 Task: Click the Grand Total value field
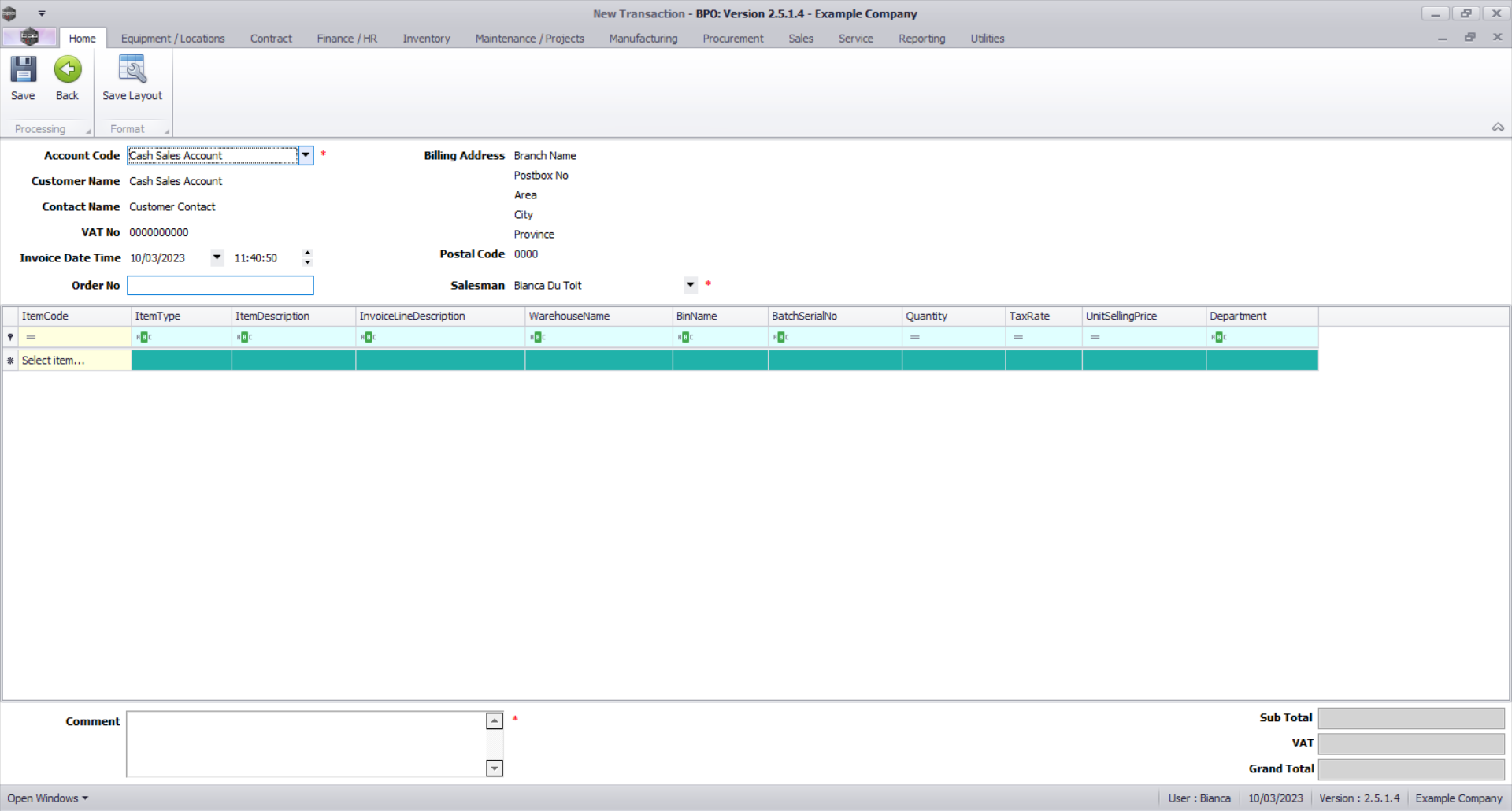coord(1411,769)
